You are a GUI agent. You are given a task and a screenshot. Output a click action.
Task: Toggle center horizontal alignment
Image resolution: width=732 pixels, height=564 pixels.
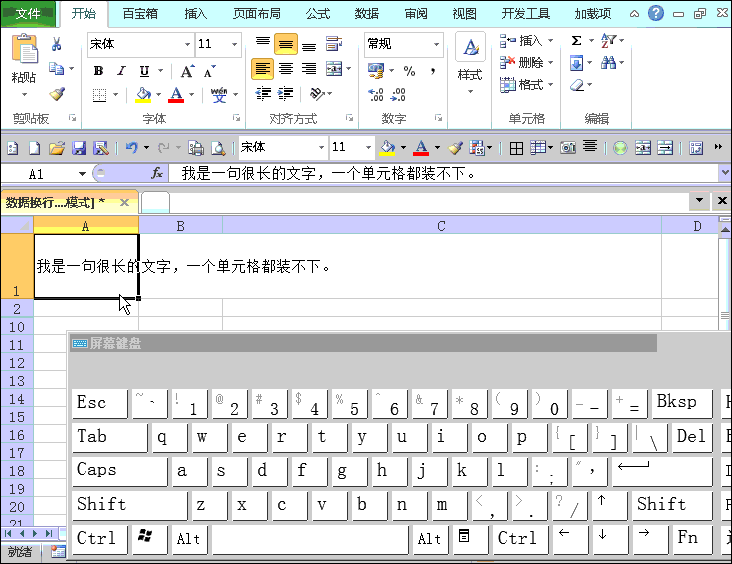tap(286, 69)
